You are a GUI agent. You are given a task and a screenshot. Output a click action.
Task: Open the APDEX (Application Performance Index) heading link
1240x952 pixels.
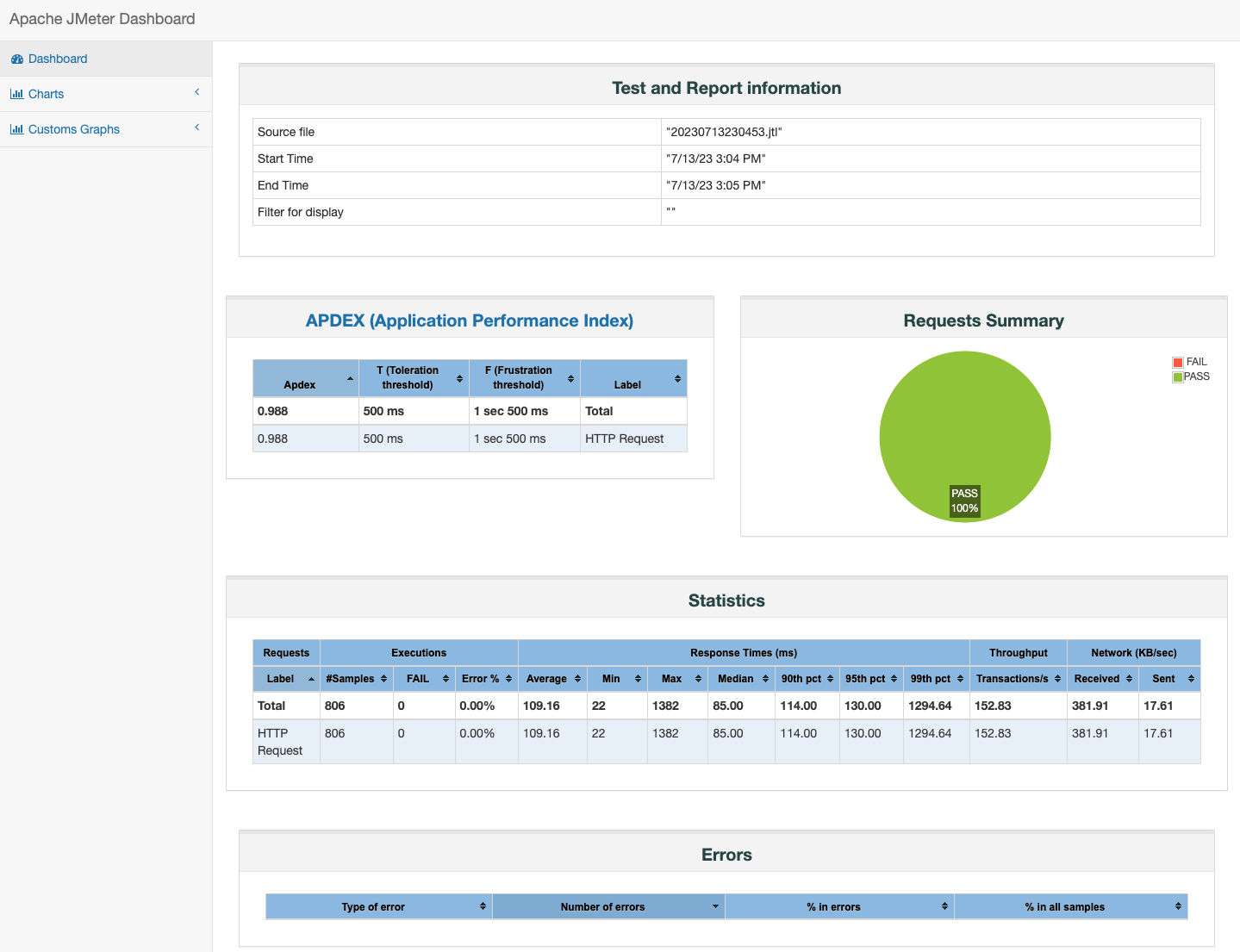click(x=470, y=320)
